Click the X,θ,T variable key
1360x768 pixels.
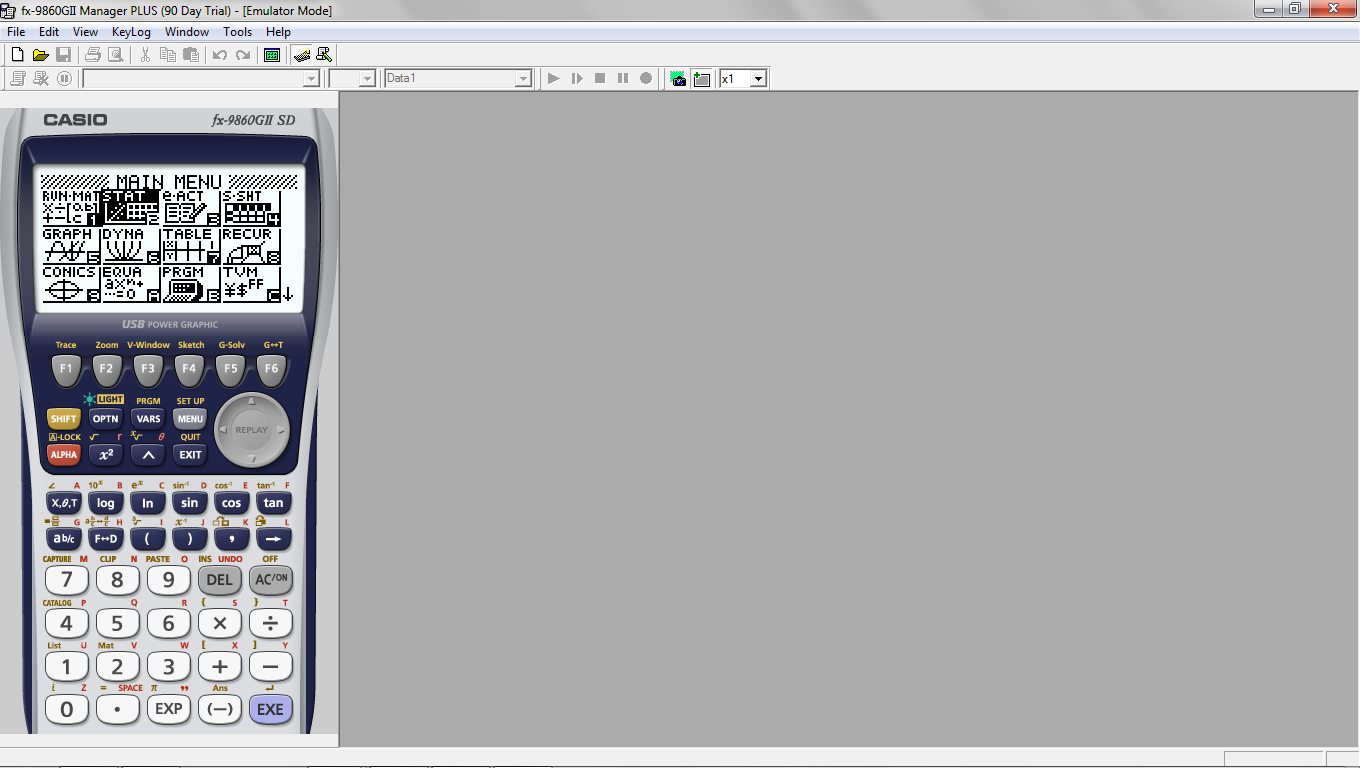65,503
